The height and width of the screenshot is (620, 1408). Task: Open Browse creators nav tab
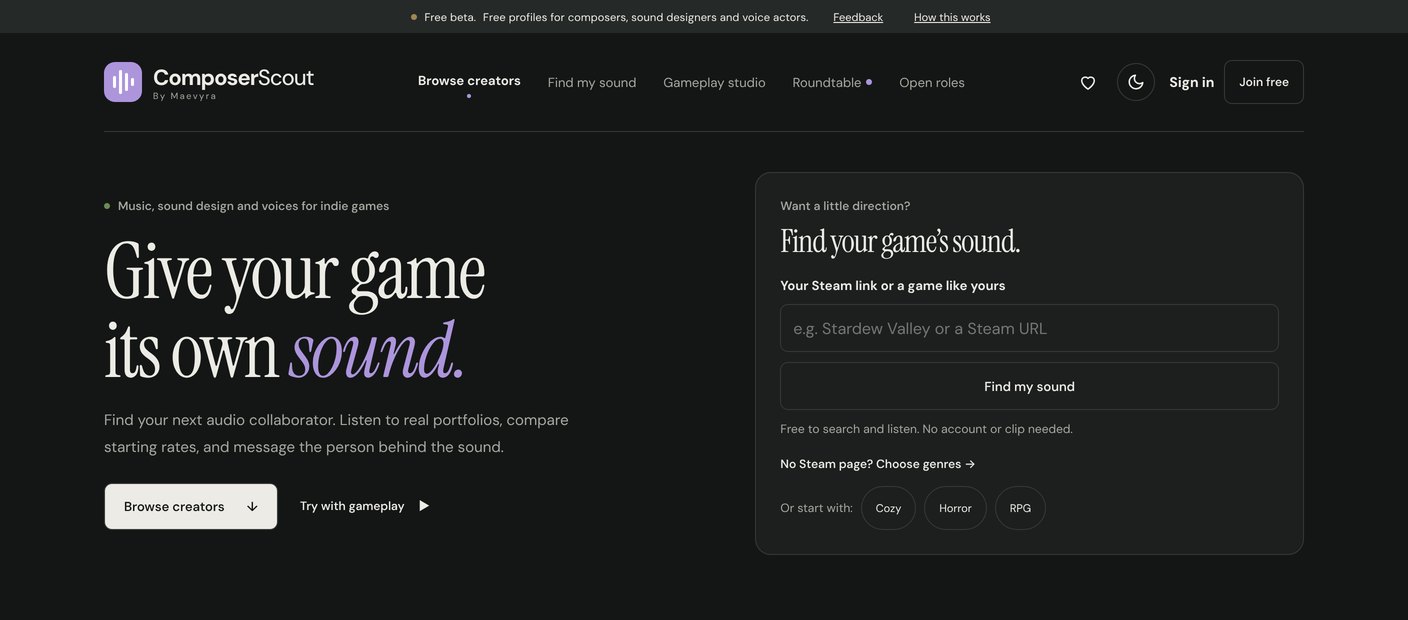(469, 81)
